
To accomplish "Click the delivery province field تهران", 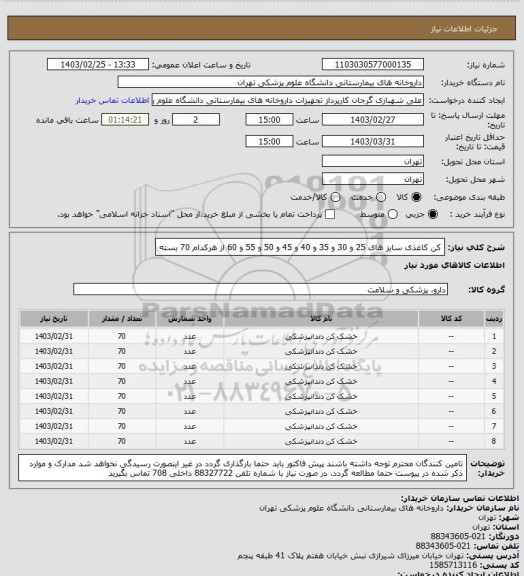I will tap(373, 161).
